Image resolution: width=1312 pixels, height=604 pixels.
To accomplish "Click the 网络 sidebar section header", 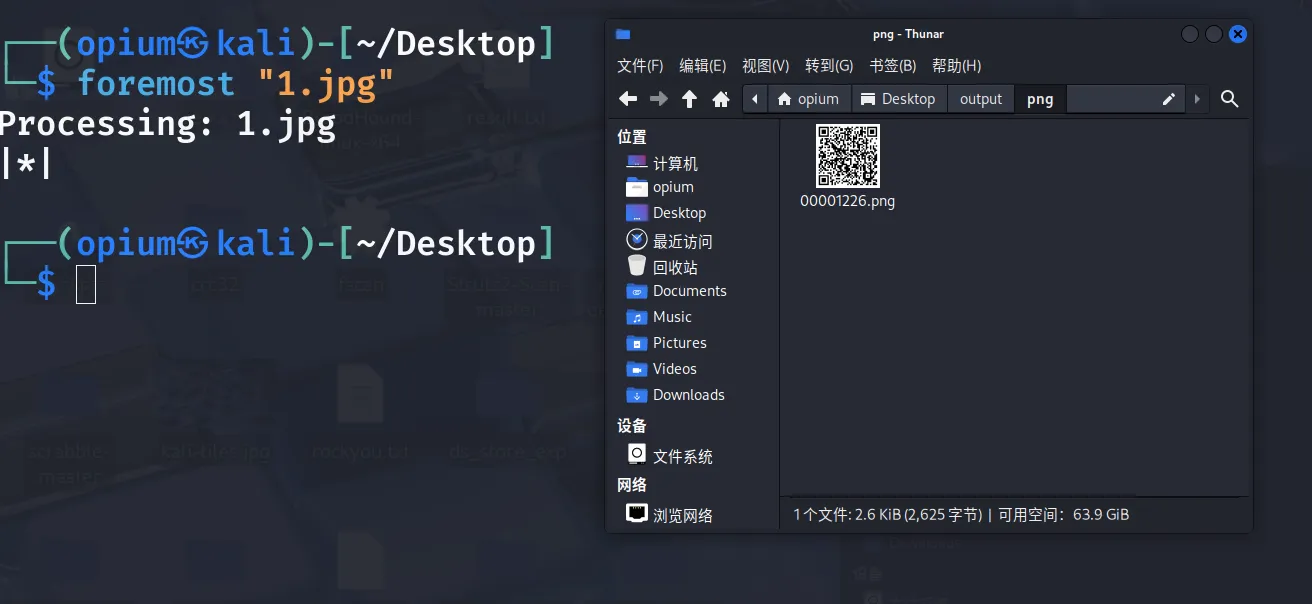I will 632,485.
